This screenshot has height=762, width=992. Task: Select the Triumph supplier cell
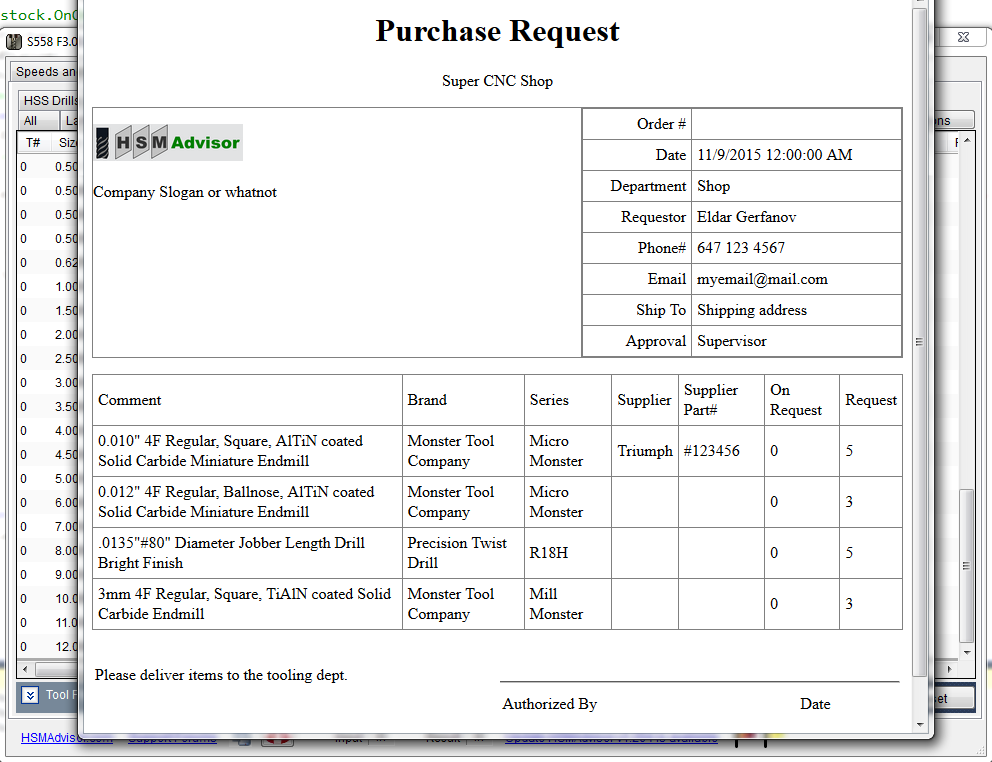click(x=645, y=451)
